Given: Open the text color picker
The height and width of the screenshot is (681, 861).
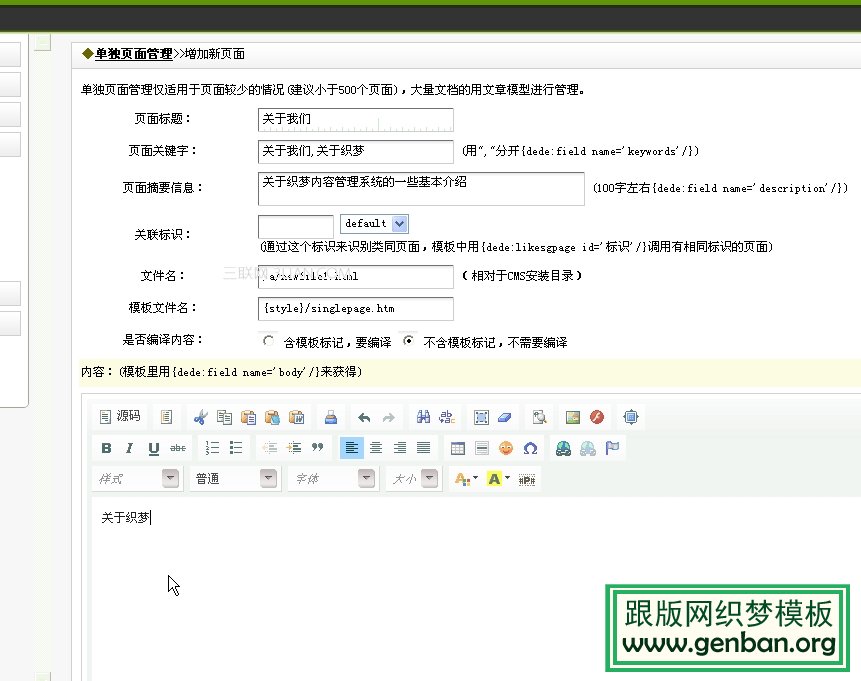Looking at the screenshot, I should pos(465,479).
